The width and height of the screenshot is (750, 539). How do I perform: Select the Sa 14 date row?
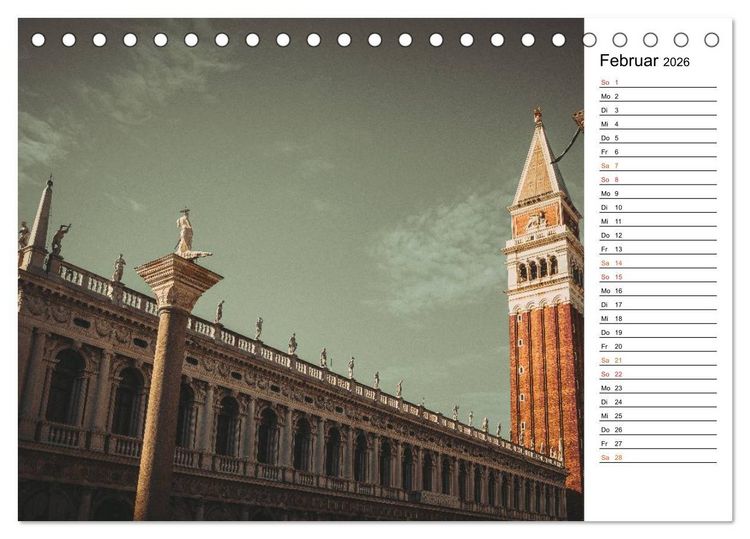pos(658,263)
